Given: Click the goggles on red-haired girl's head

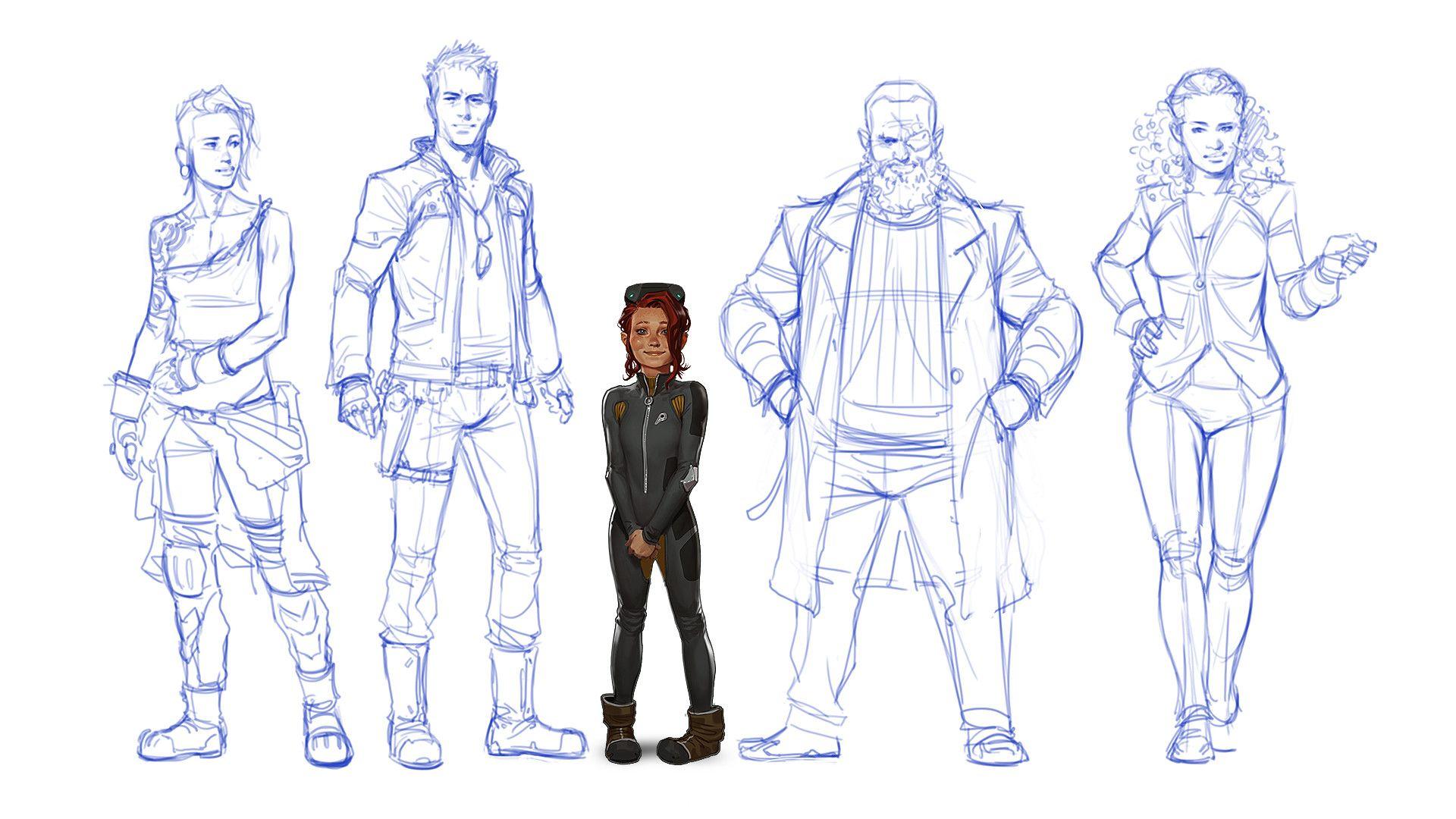Looking at the screenshot, I should (654, 293).
